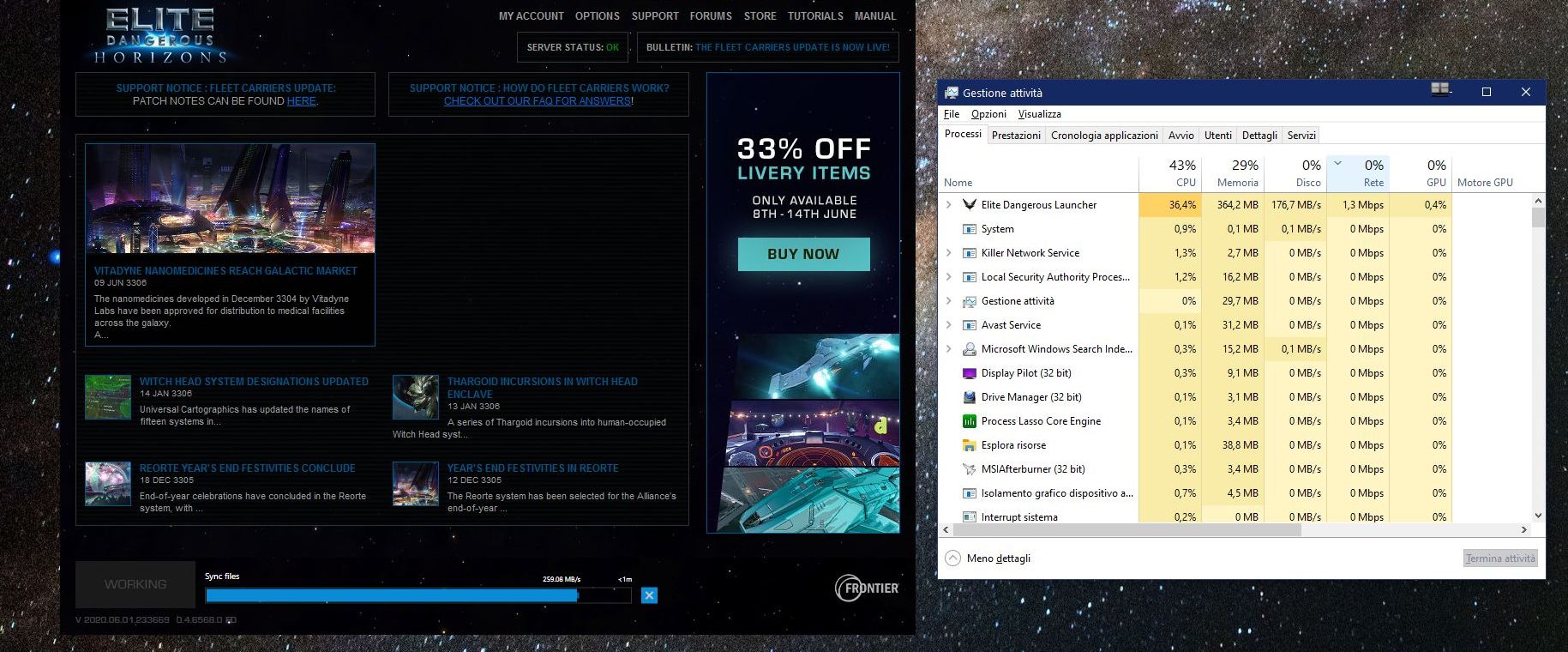Open Year's End Festivities in Reorte headline
This screenshot has width=1568, height=652.
pyautogui.click(x=532, y=468)
